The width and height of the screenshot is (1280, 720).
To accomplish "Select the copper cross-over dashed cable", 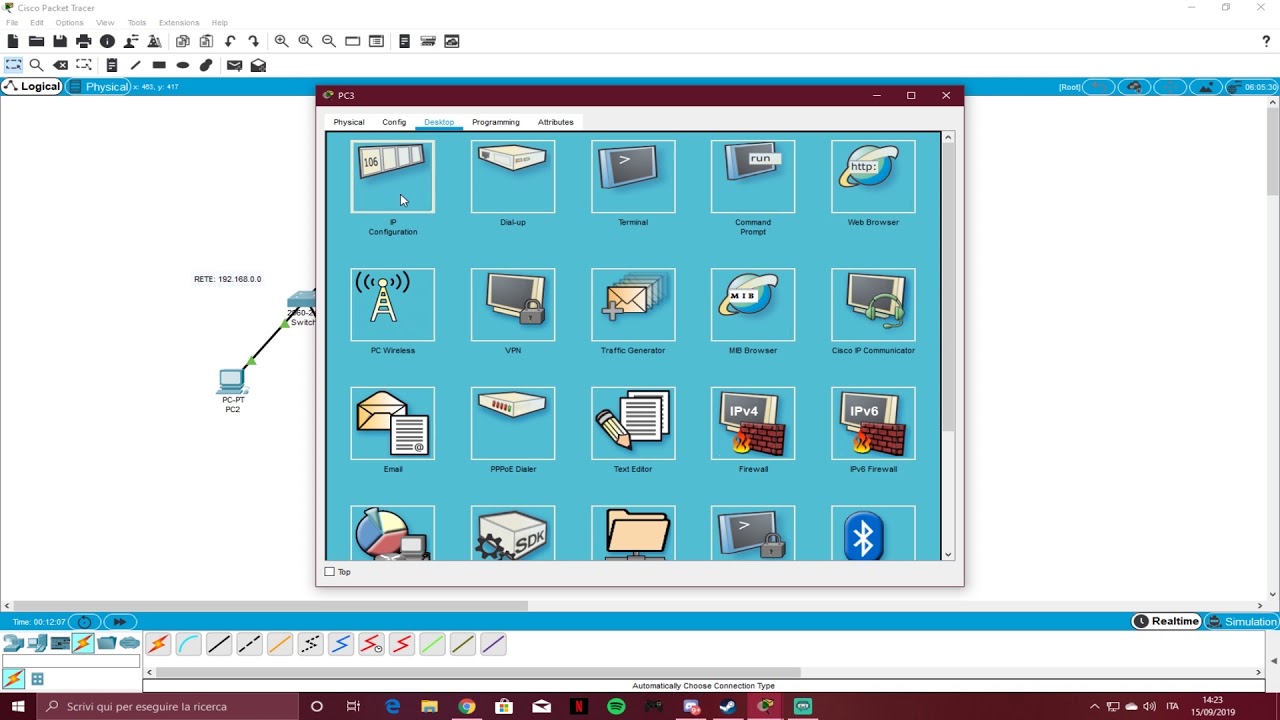I will (x=249, y=645).
